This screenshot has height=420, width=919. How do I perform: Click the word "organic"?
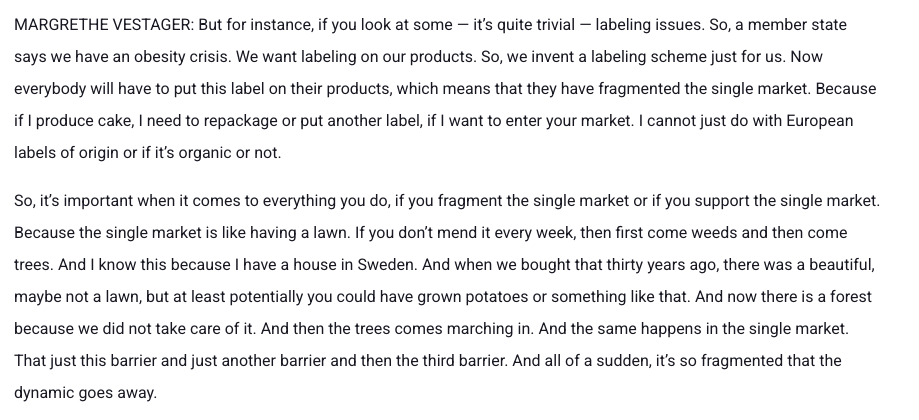(x=224, y=153)
